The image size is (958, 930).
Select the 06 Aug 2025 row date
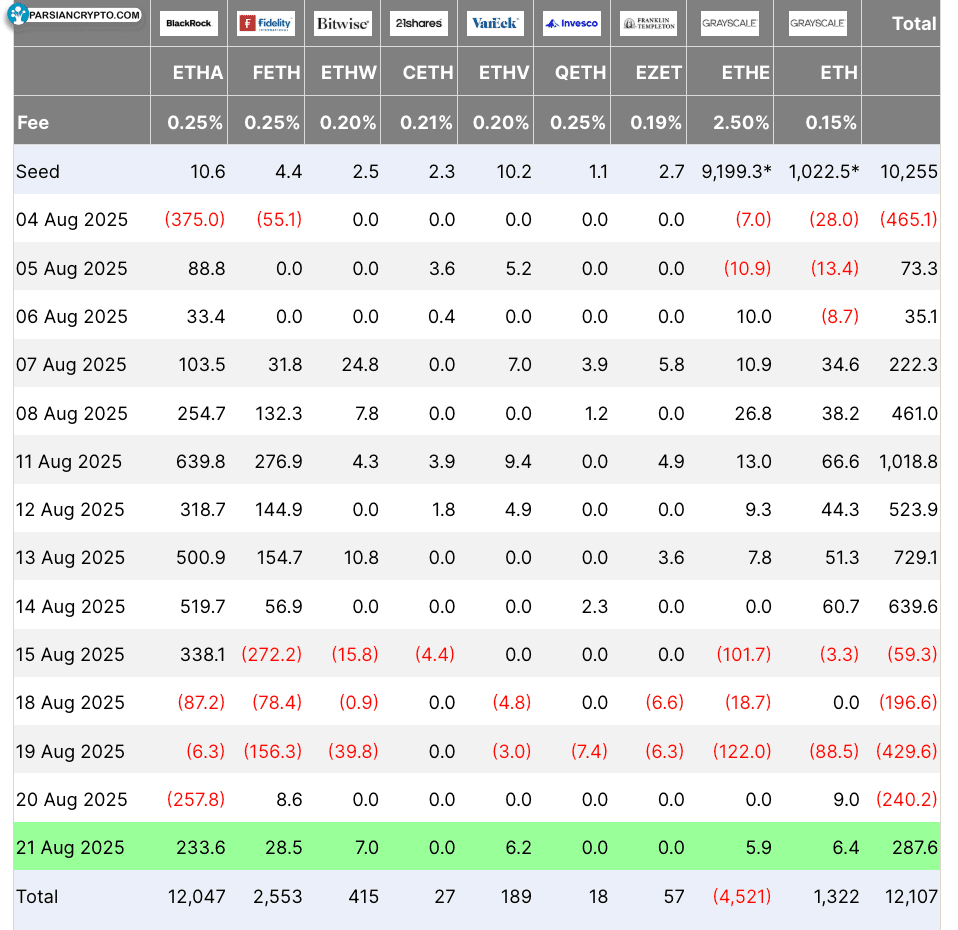[71, 317]
